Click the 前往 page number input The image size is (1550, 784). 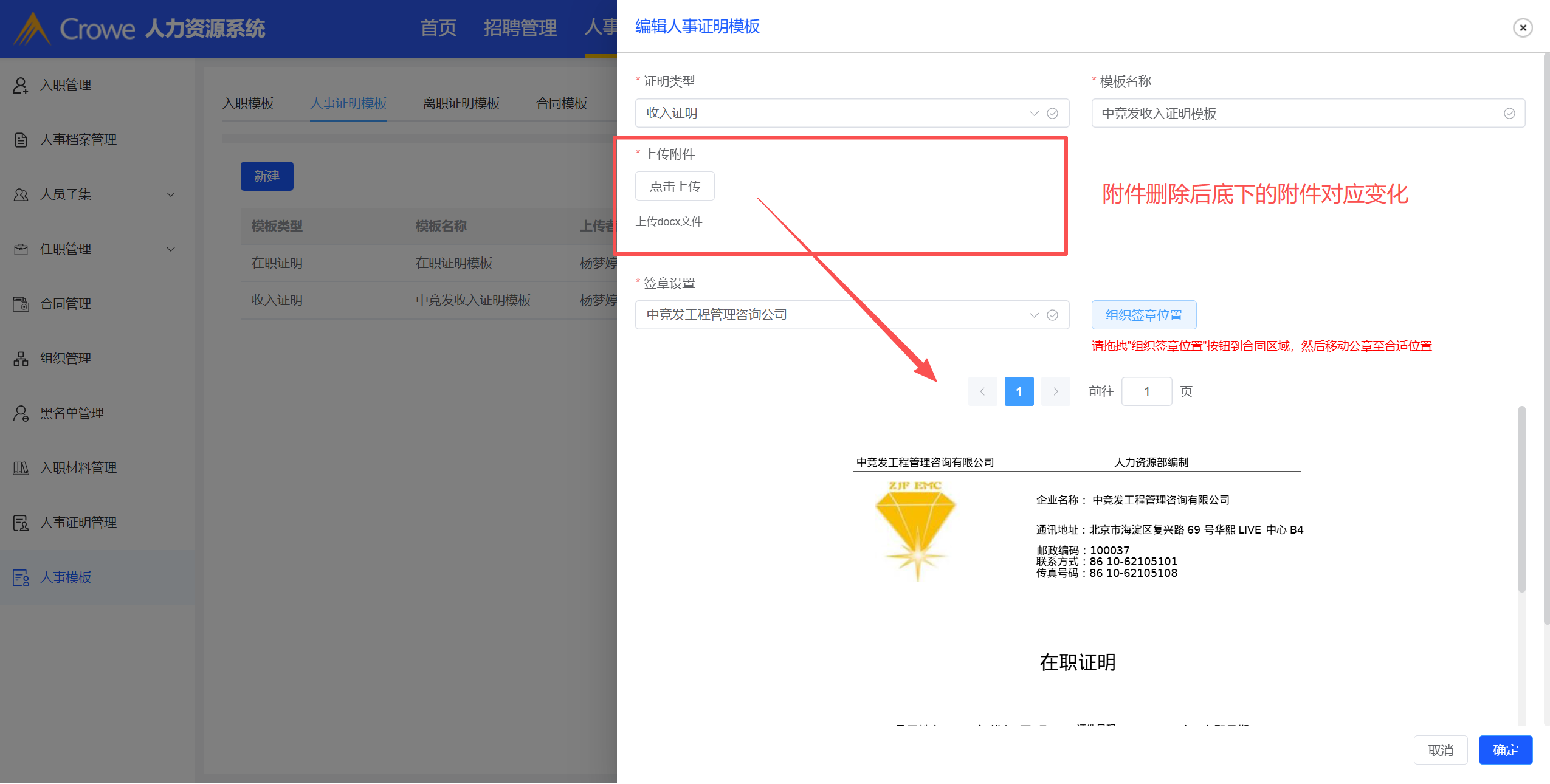click(1146, 391)
